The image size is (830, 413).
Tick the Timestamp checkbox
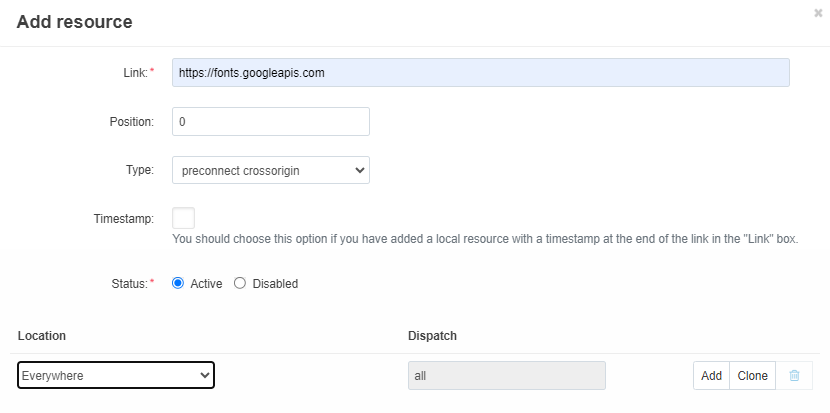coord(183,218)
